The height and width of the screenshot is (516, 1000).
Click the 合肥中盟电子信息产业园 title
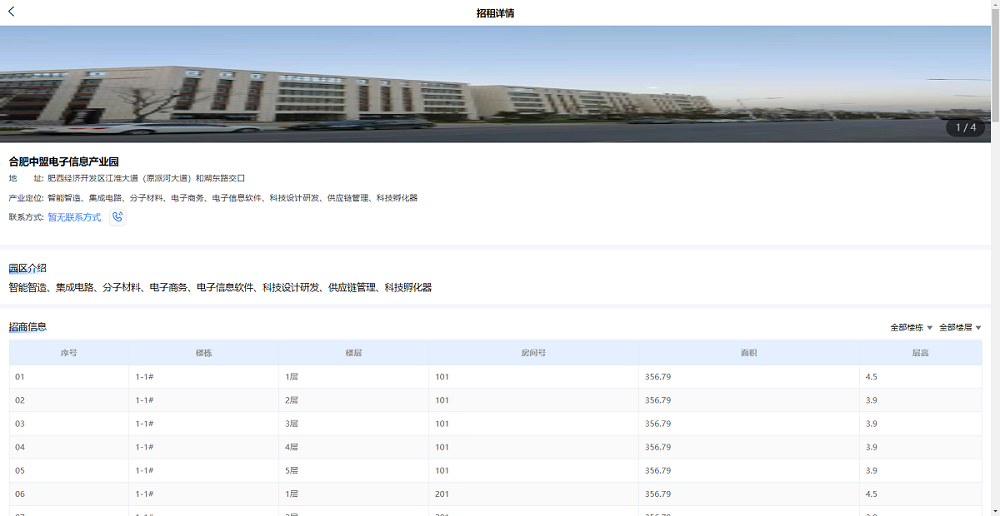point(64,162)
